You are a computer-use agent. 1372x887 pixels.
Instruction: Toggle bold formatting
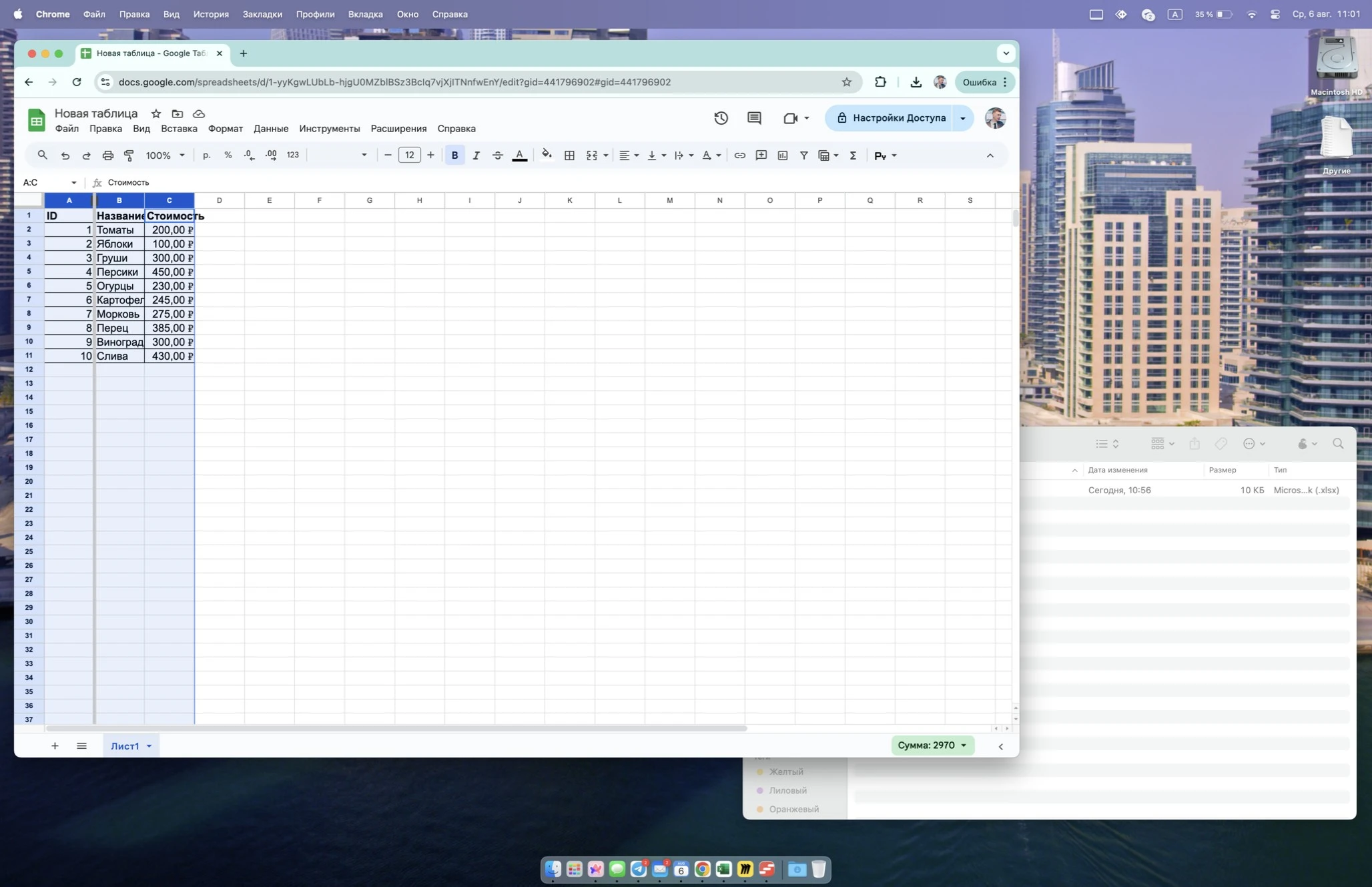coord(454,155)
